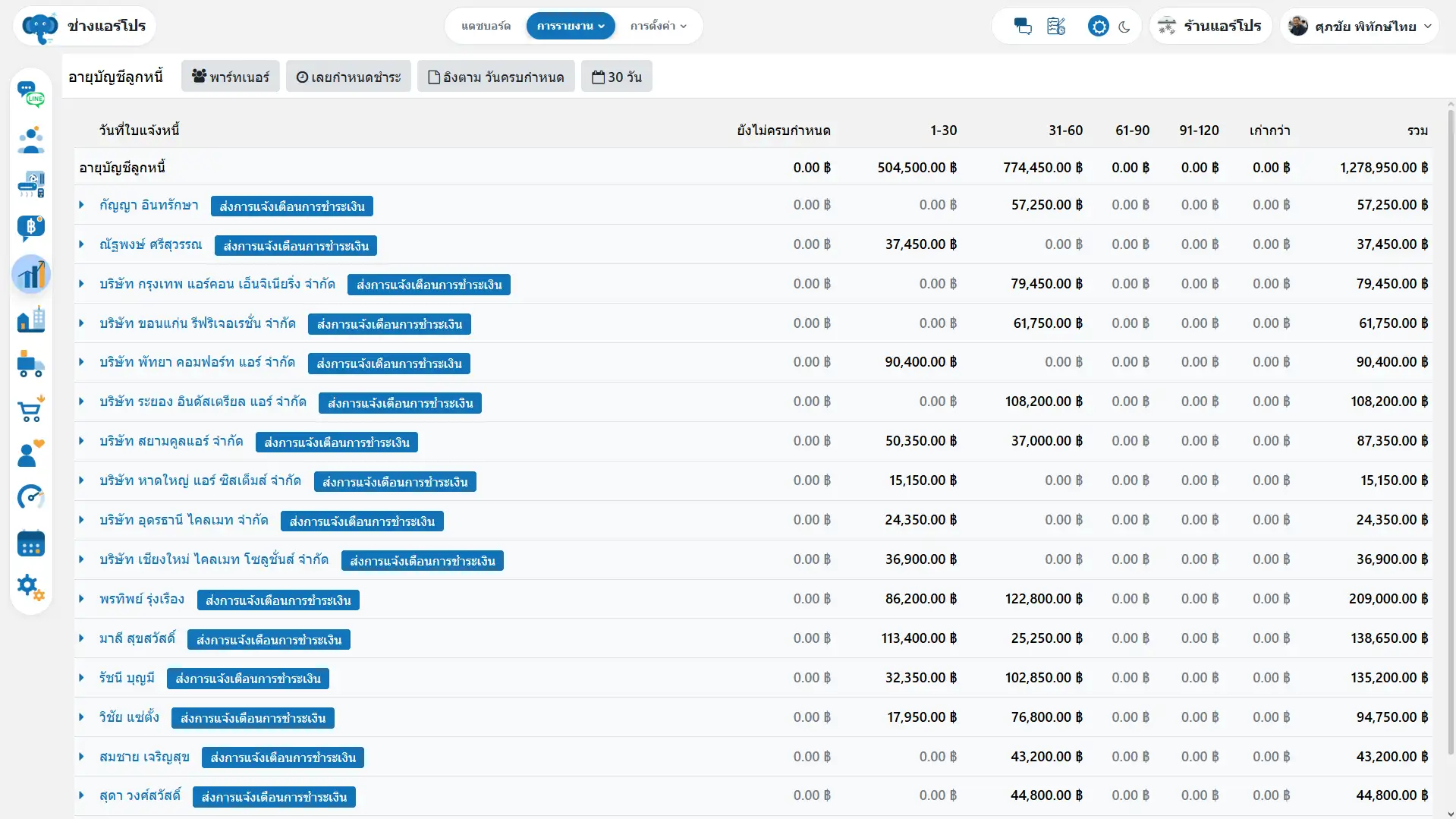Open the delivery cart sidebar icon
Screen dimensions: 1456x819
31,364
